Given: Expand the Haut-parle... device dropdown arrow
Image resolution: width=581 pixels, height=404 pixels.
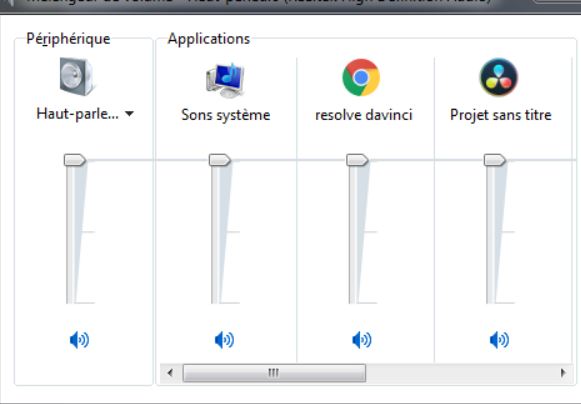Looking at the screenshot, I should point(129,114).
